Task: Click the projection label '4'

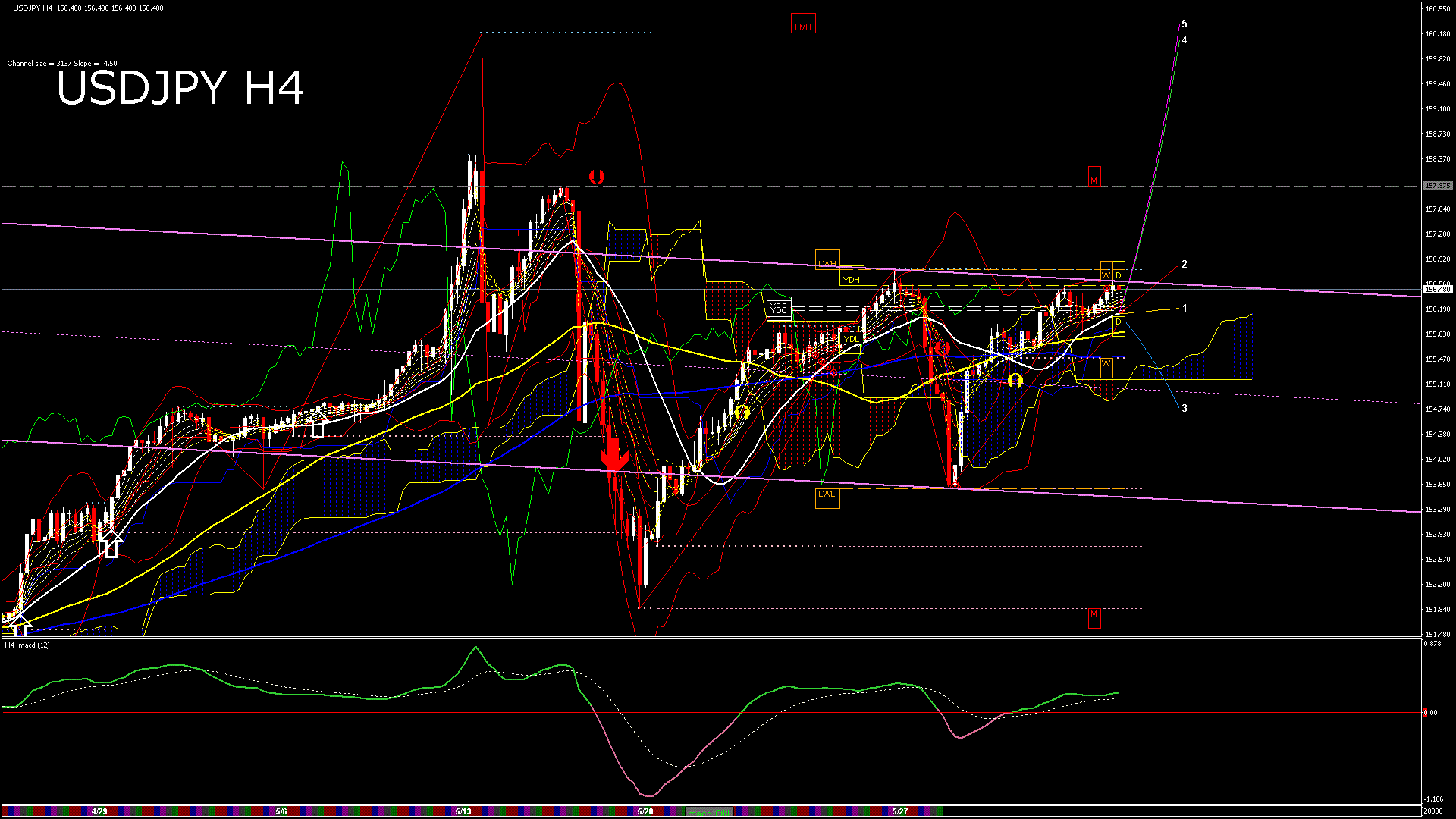Action: (1185, 40)
